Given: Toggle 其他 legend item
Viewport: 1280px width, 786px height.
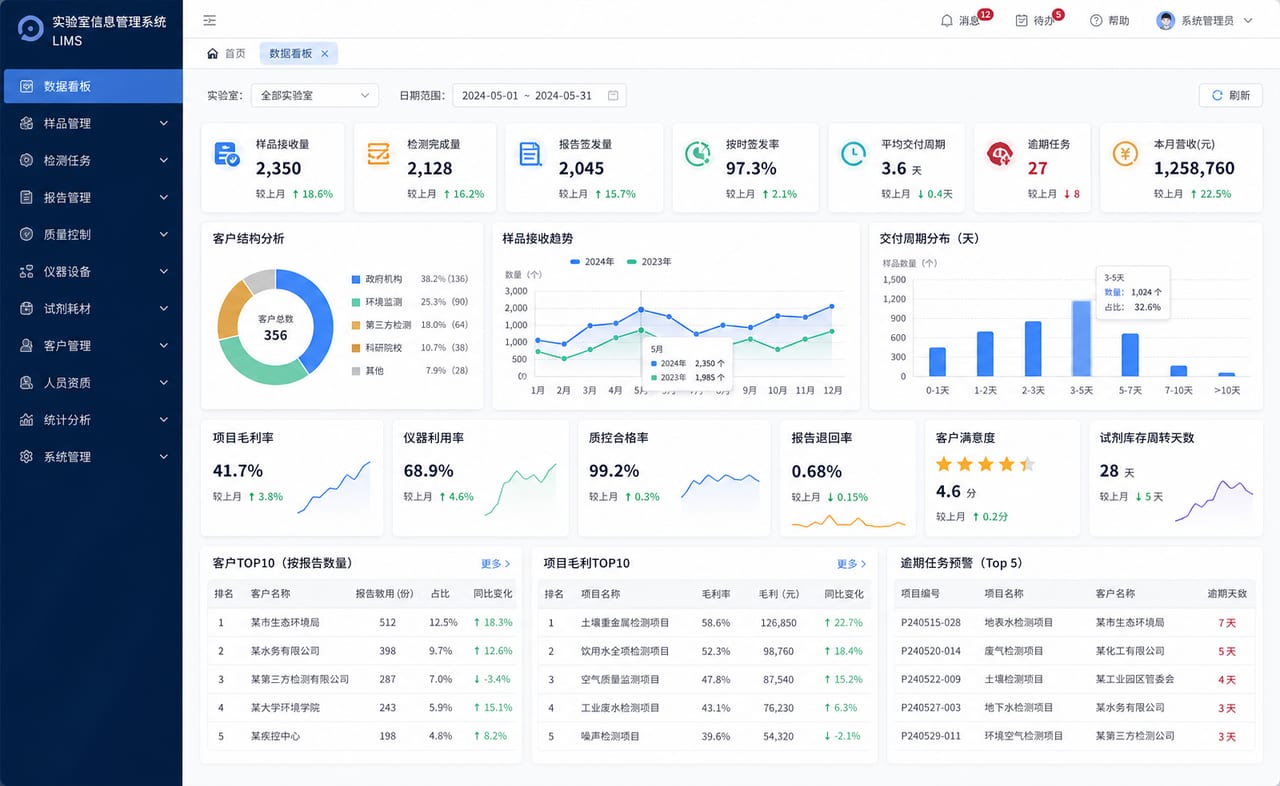Looking at the screenshot, I should (410, 371).
